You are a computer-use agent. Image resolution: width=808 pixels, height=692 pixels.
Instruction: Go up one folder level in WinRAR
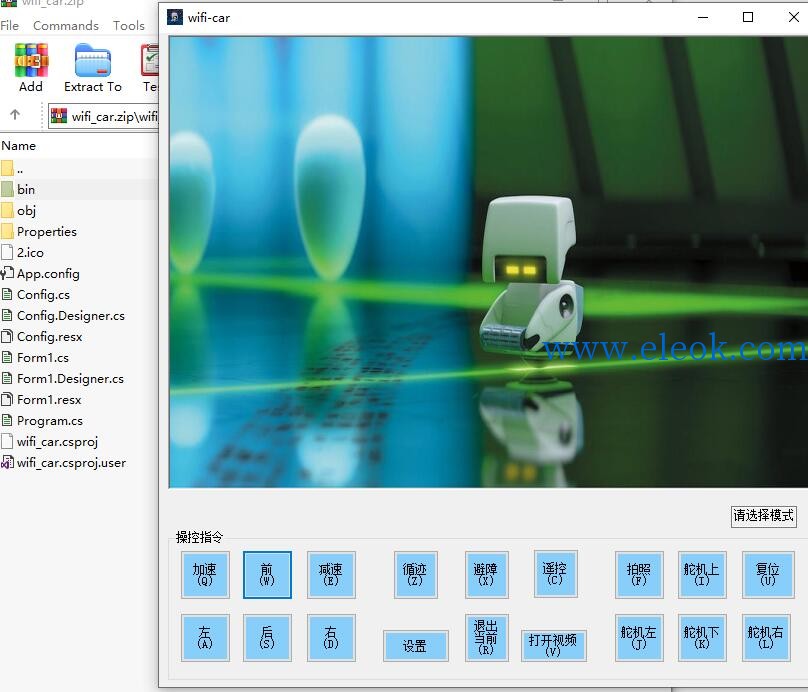15,115
